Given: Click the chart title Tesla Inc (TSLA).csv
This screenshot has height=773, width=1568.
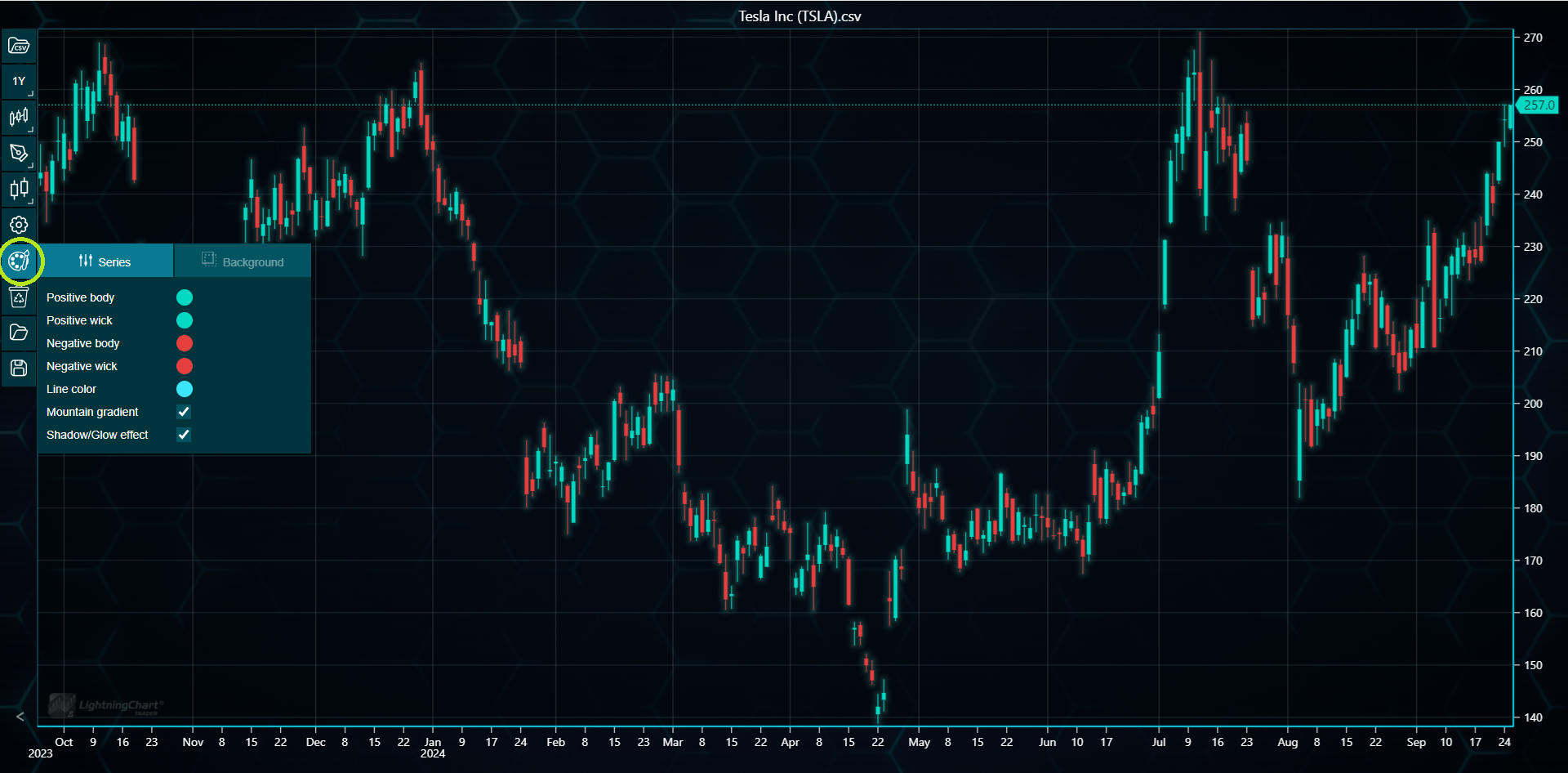Looking at the screenshot, I should 800,16.
